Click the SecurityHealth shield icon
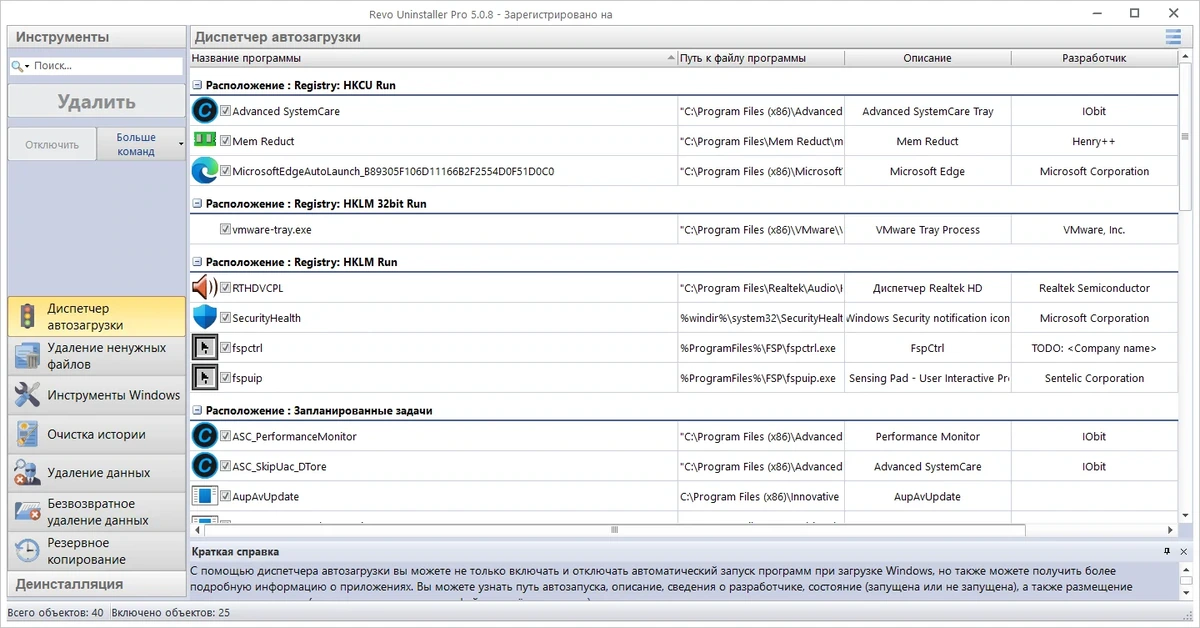1200x628 pixels. click(204, 318)
